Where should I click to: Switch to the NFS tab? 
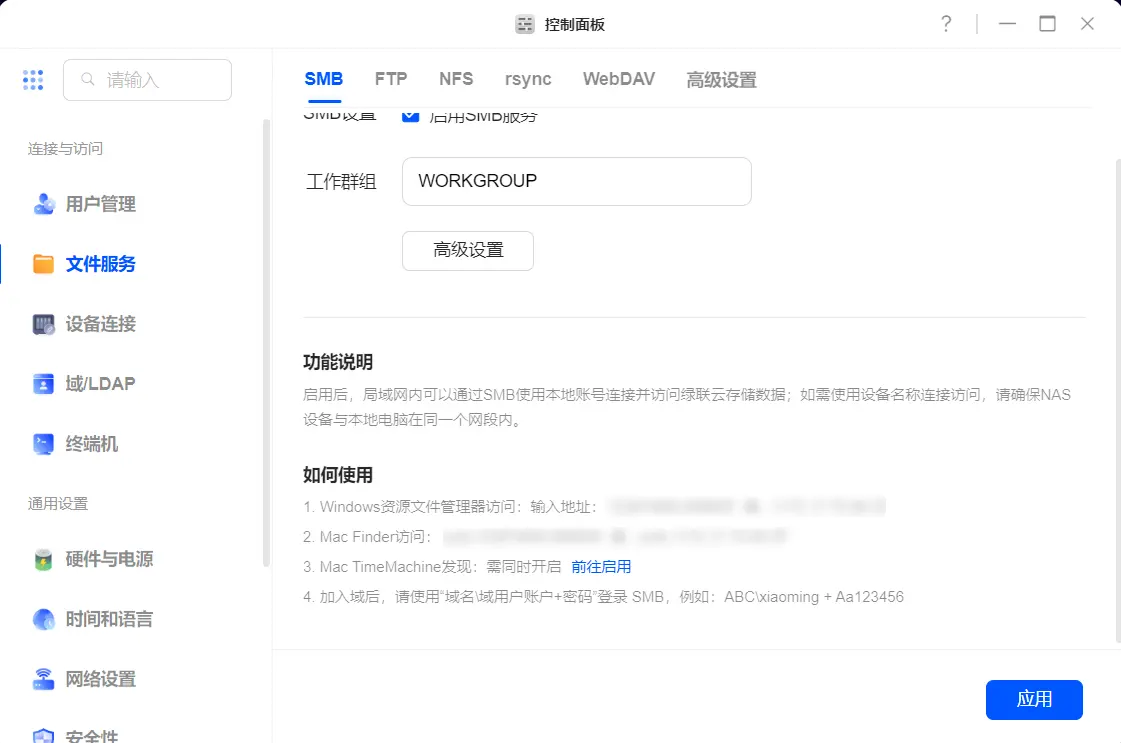click(x=456, y=79)
